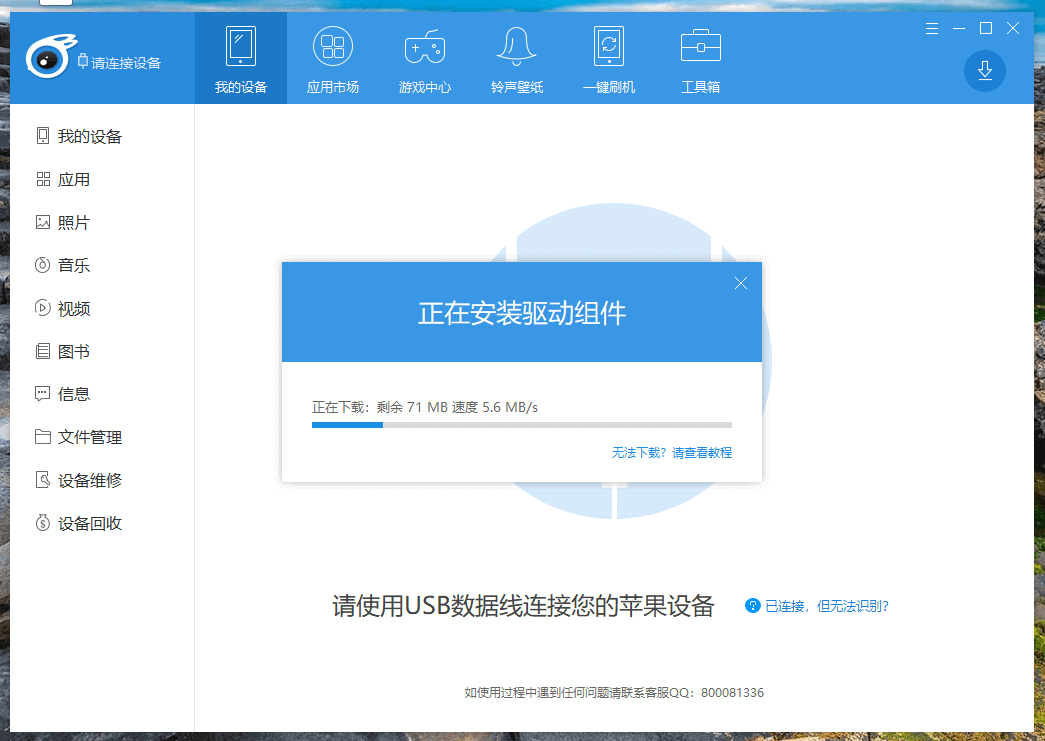Screen dimensions: 1045x741
Task: Select 我的设备 in the left sidebar
Action: coord(89,137)
